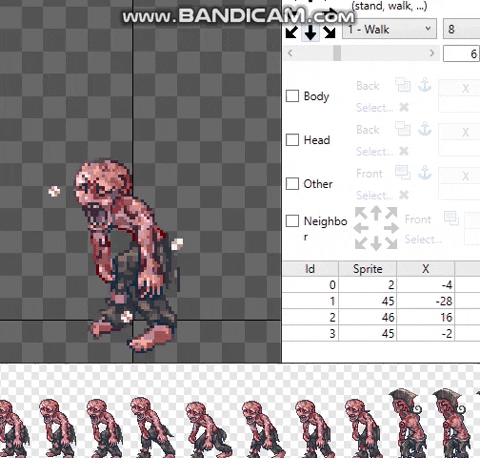Click the right arrow of frame scrollbar

pos(432,53)
